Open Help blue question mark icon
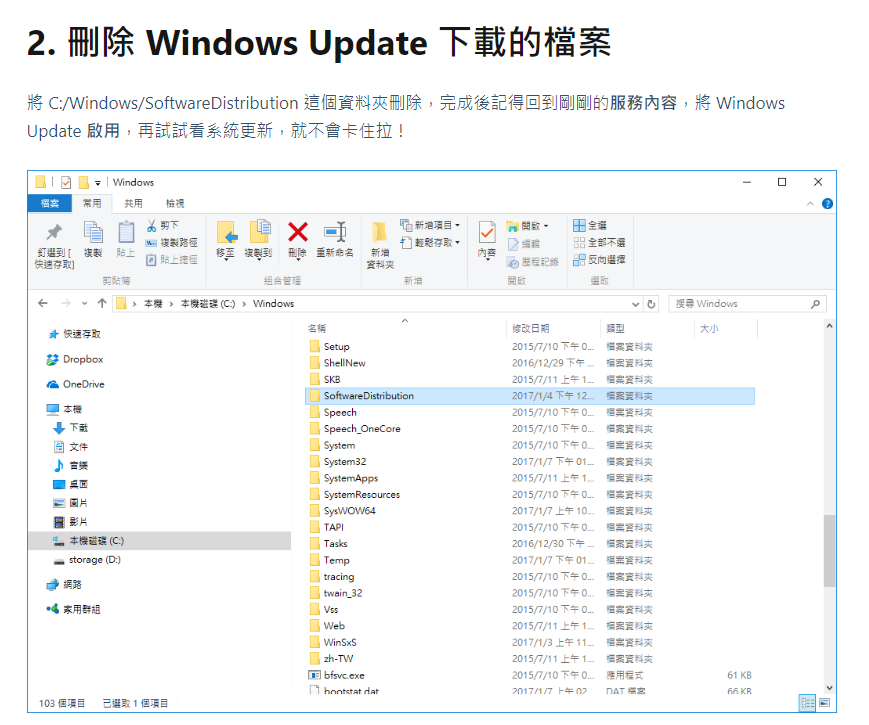The image size is (869, 725). click(x=827, y=203)
